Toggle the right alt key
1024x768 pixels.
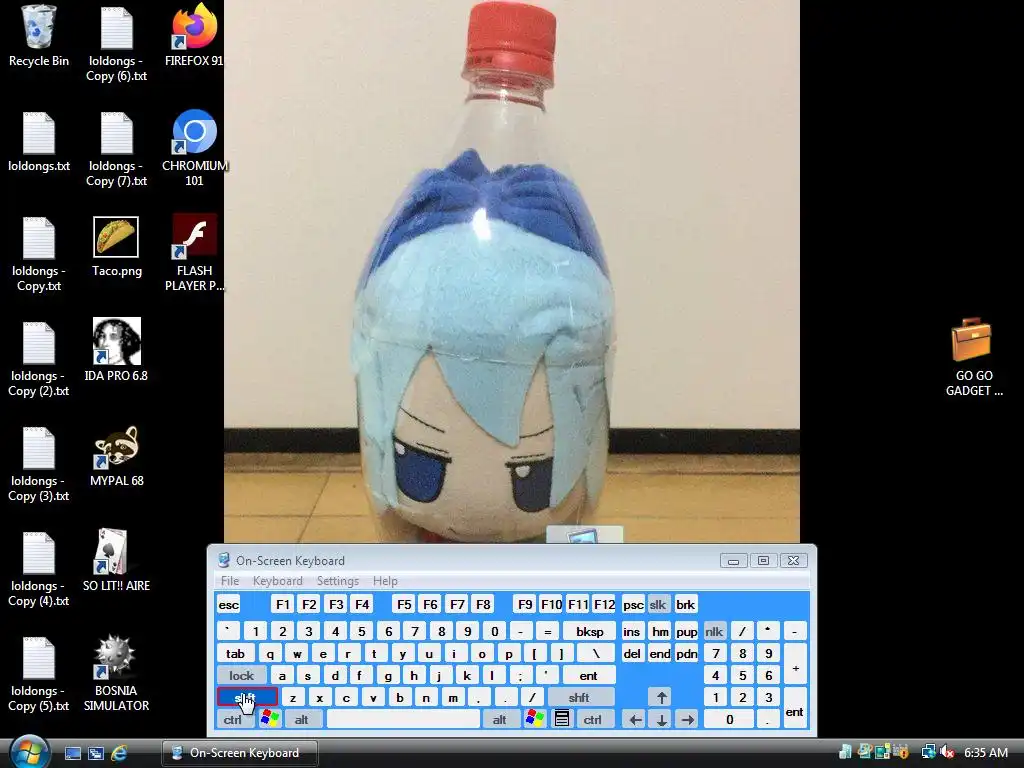point(500,720)
